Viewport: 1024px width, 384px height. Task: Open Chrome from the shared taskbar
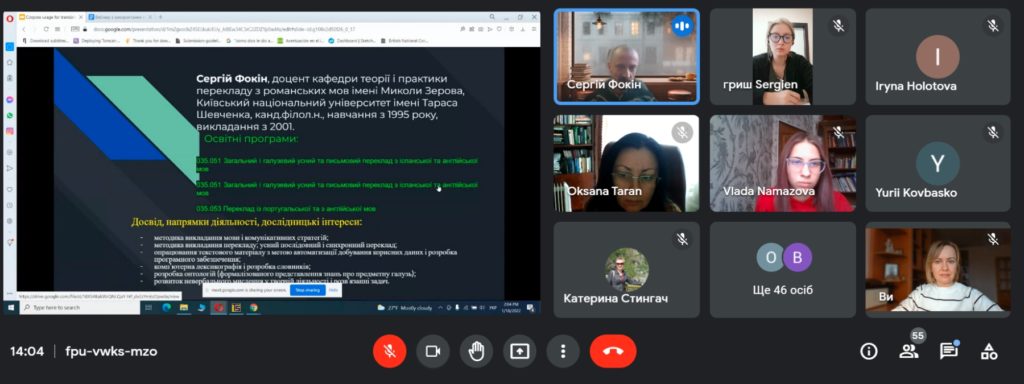coord(253,307)
